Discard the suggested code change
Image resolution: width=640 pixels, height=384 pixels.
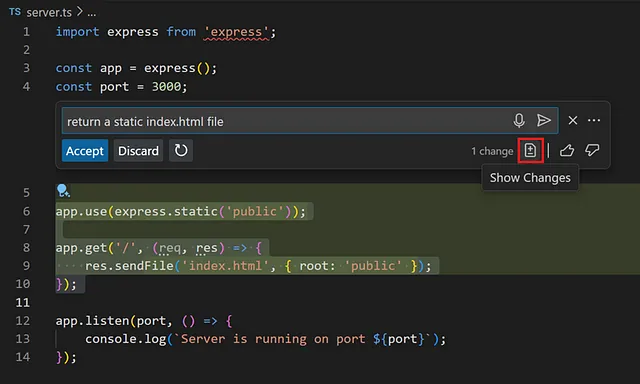coord(138,151)
